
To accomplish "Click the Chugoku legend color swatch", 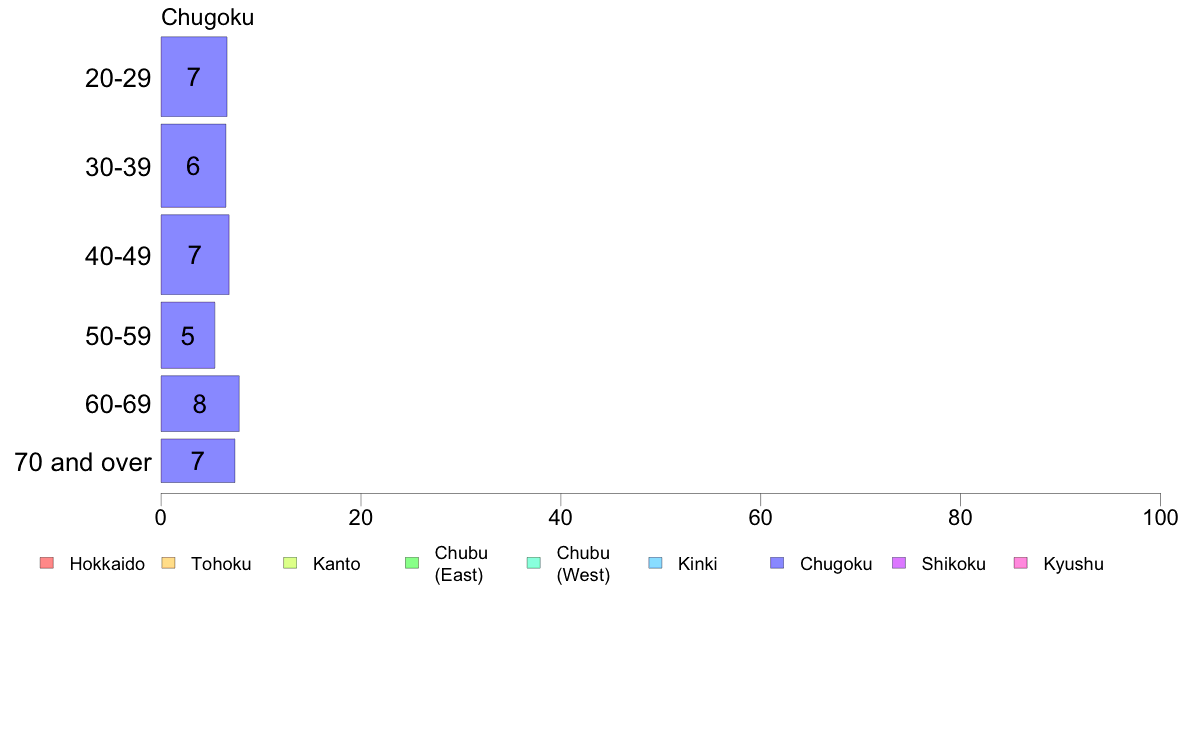I will coord(777,562).
